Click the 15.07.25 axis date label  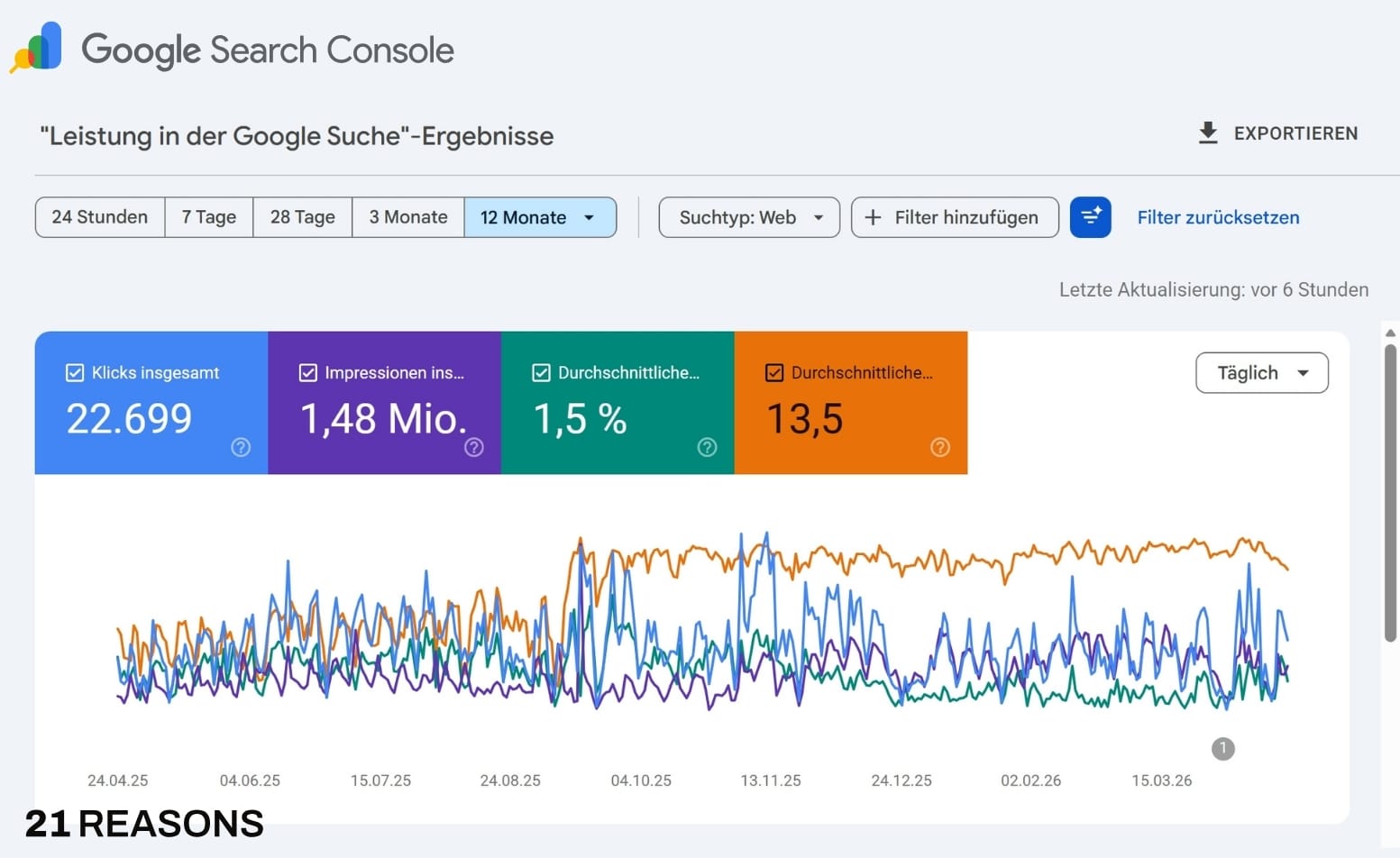pos(380,780)
